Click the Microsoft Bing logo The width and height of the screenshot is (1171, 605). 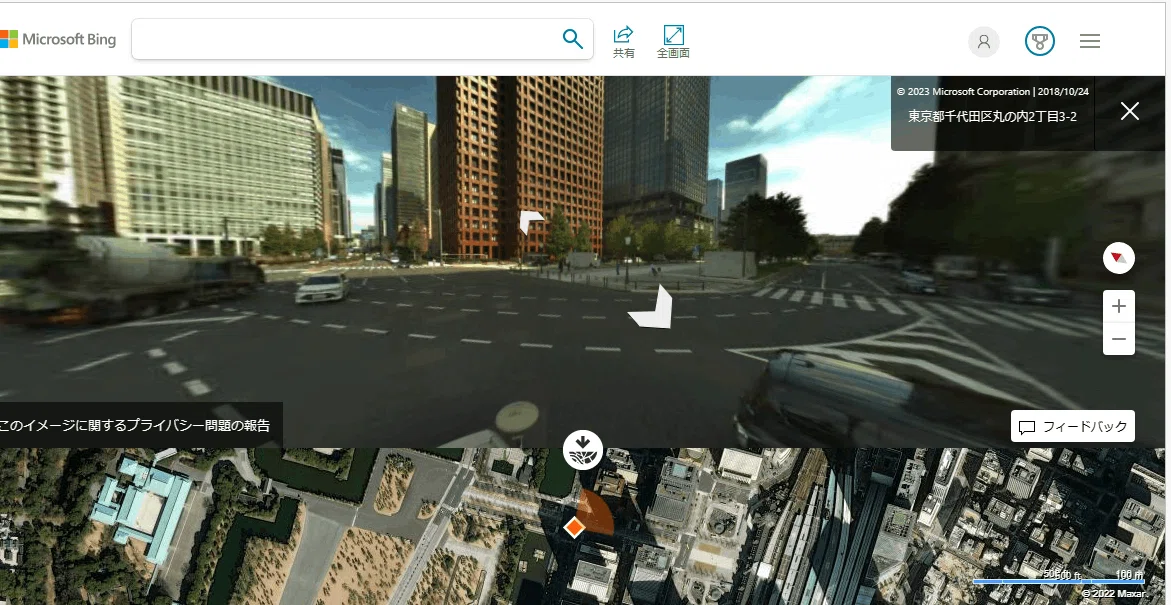point(58,39)
